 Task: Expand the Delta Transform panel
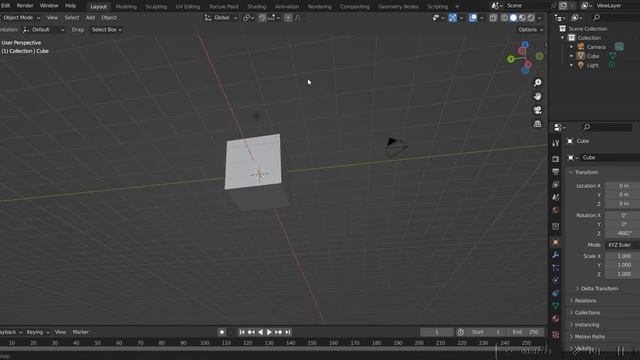[x=596, y=289]
